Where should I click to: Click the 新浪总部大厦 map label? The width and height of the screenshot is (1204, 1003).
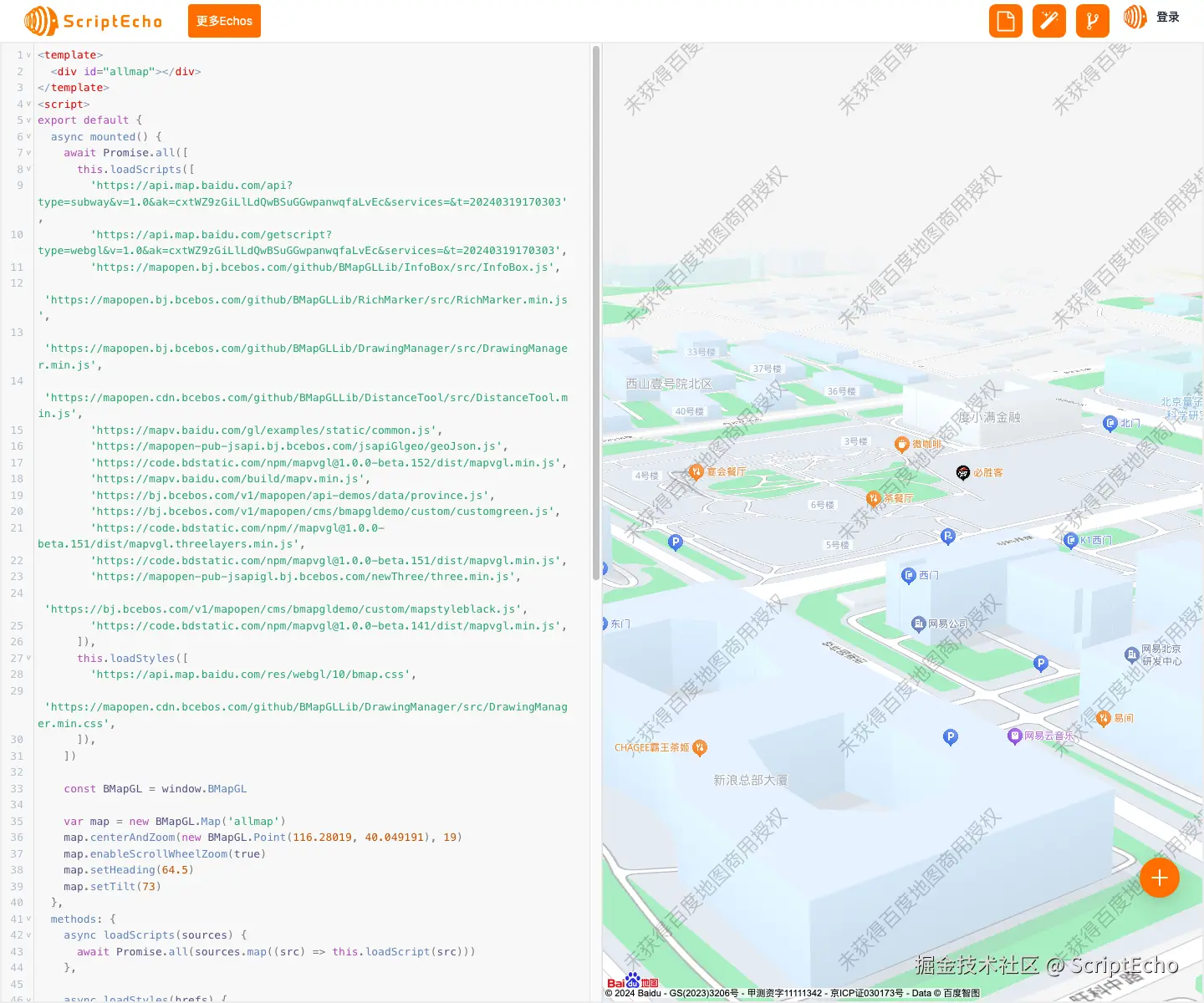coord(751,780)
